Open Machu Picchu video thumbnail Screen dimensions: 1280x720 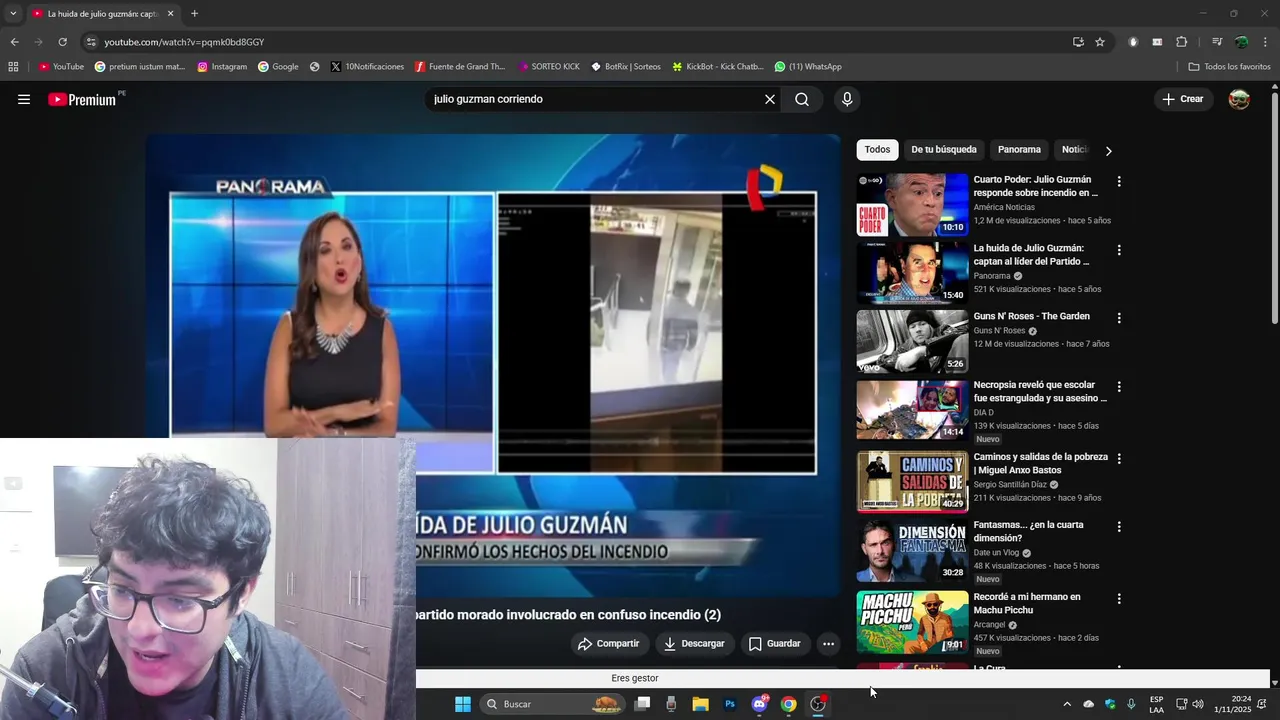point(912,622)
